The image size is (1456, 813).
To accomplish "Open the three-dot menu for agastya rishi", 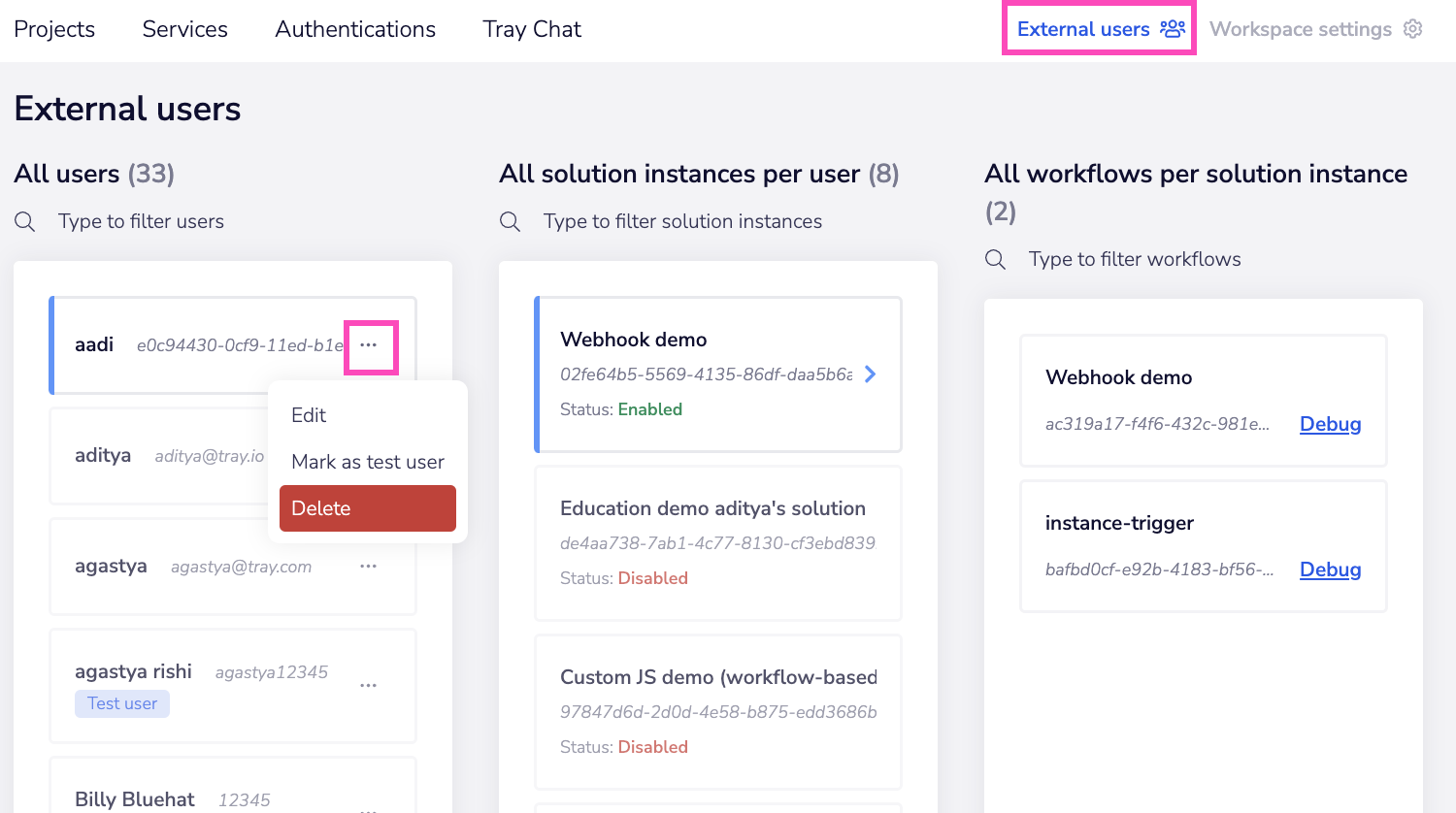I will click(x=368, y=686).
